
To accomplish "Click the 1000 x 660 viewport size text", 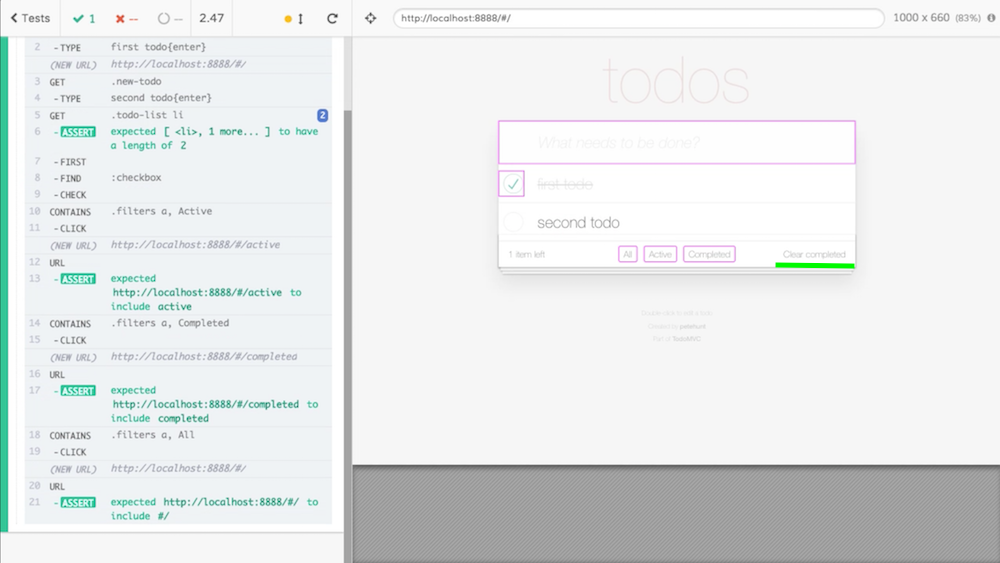I will pyautogui.click(x=921, y=18).
